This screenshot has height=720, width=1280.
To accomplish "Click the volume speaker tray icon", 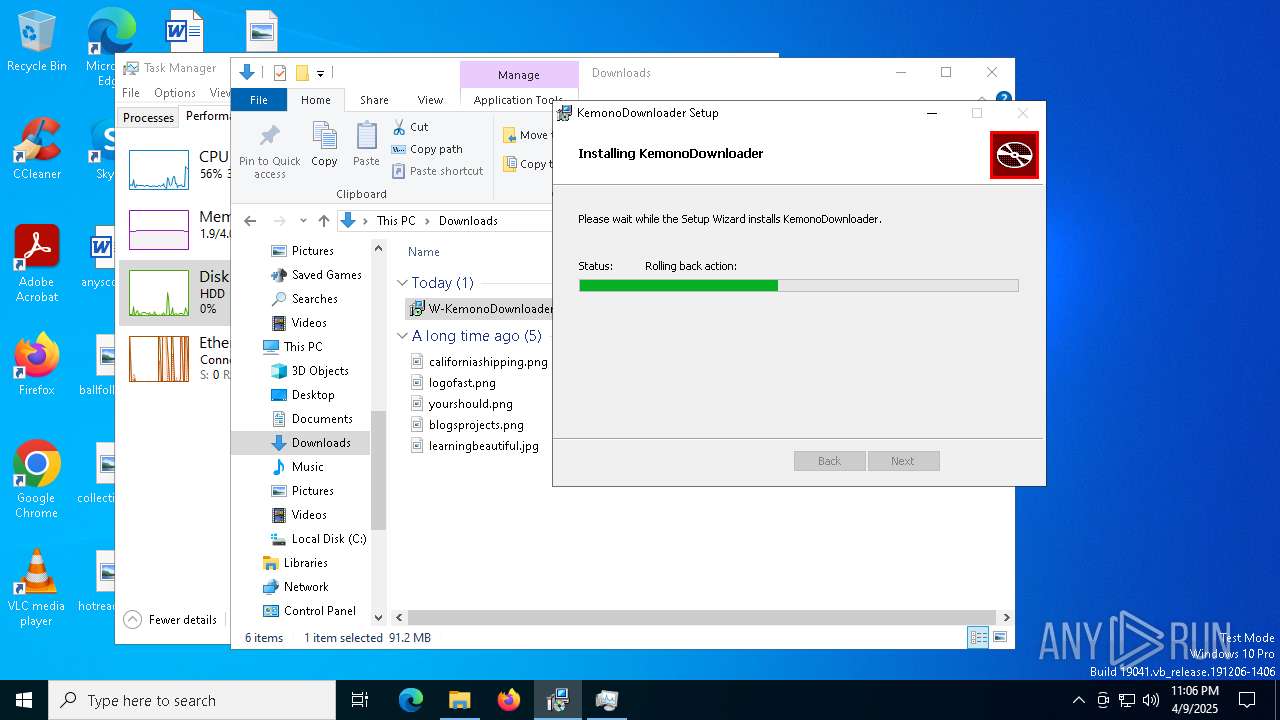I will point(1151,700).
